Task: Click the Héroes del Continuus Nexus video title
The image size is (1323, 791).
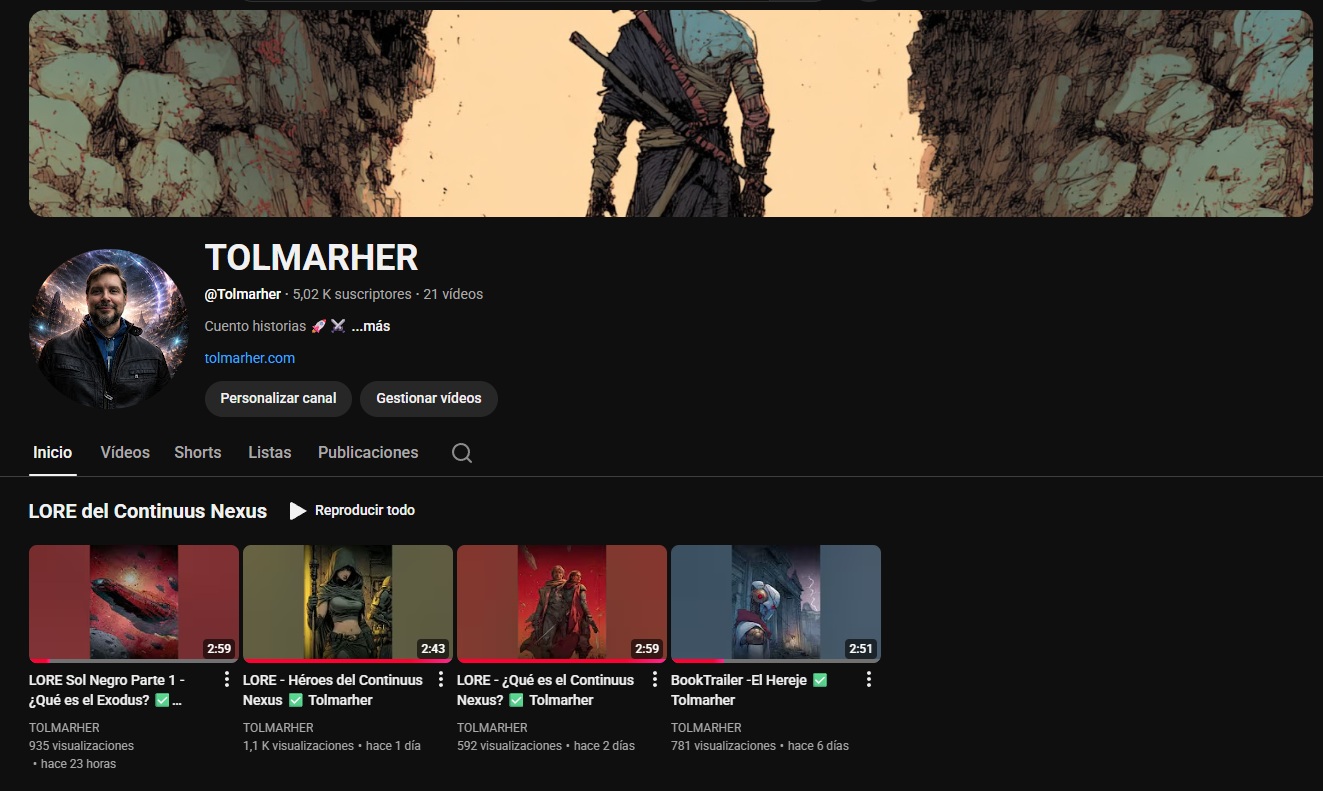Action: 333,689
